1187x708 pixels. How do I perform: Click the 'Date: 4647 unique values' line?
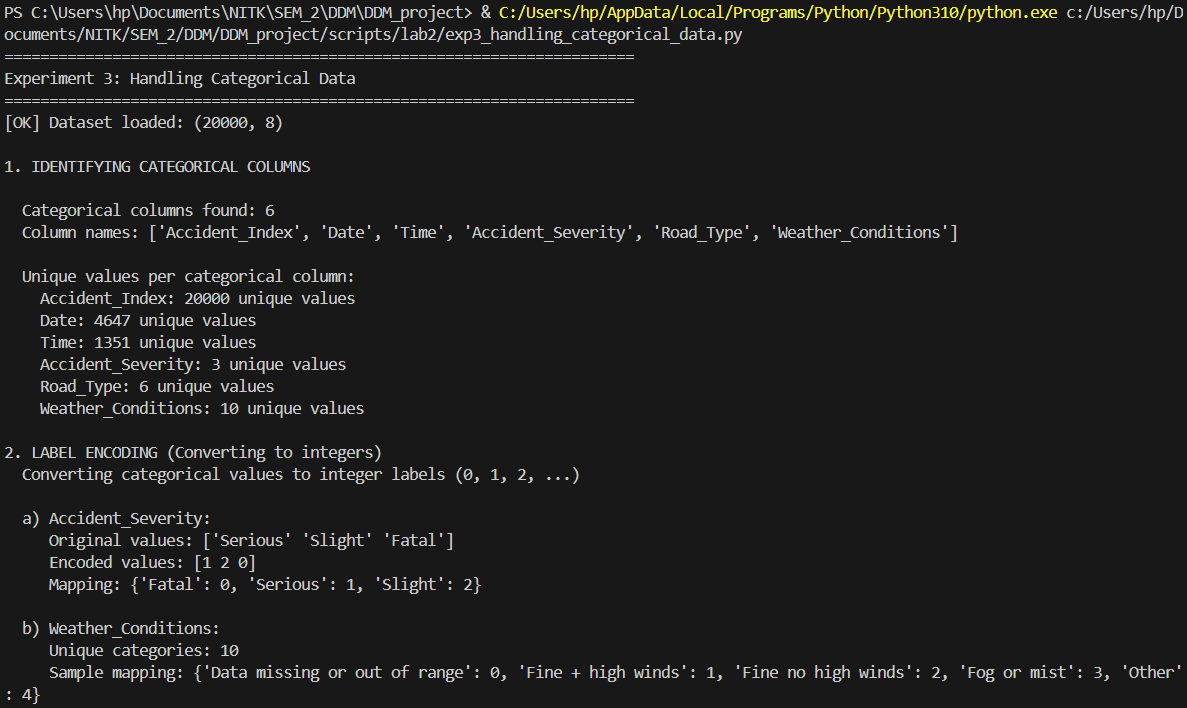pyautogui.click(x=148, y=321)
